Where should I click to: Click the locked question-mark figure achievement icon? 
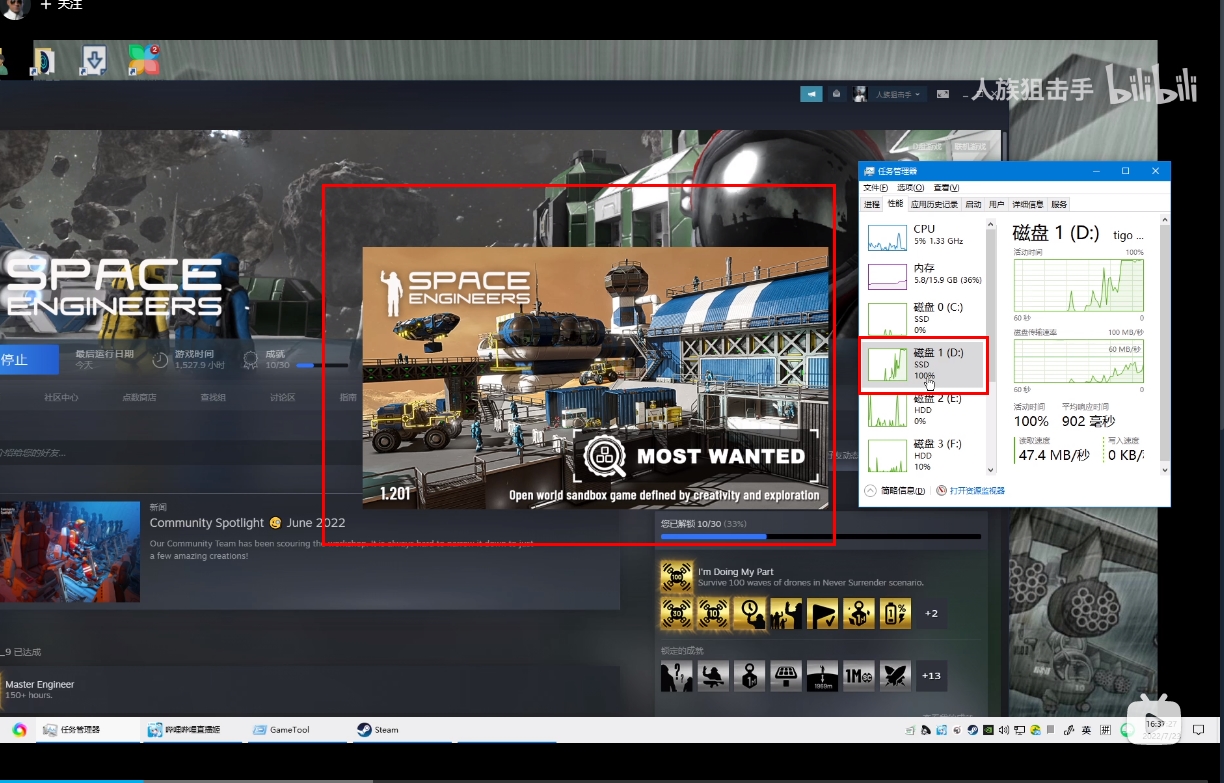click(677, 676)
